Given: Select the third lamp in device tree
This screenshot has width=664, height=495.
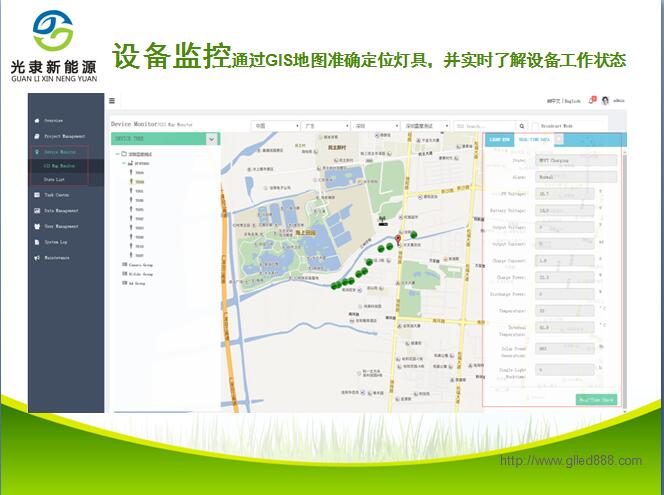Looking at the screenshot, I should [137, 191].
